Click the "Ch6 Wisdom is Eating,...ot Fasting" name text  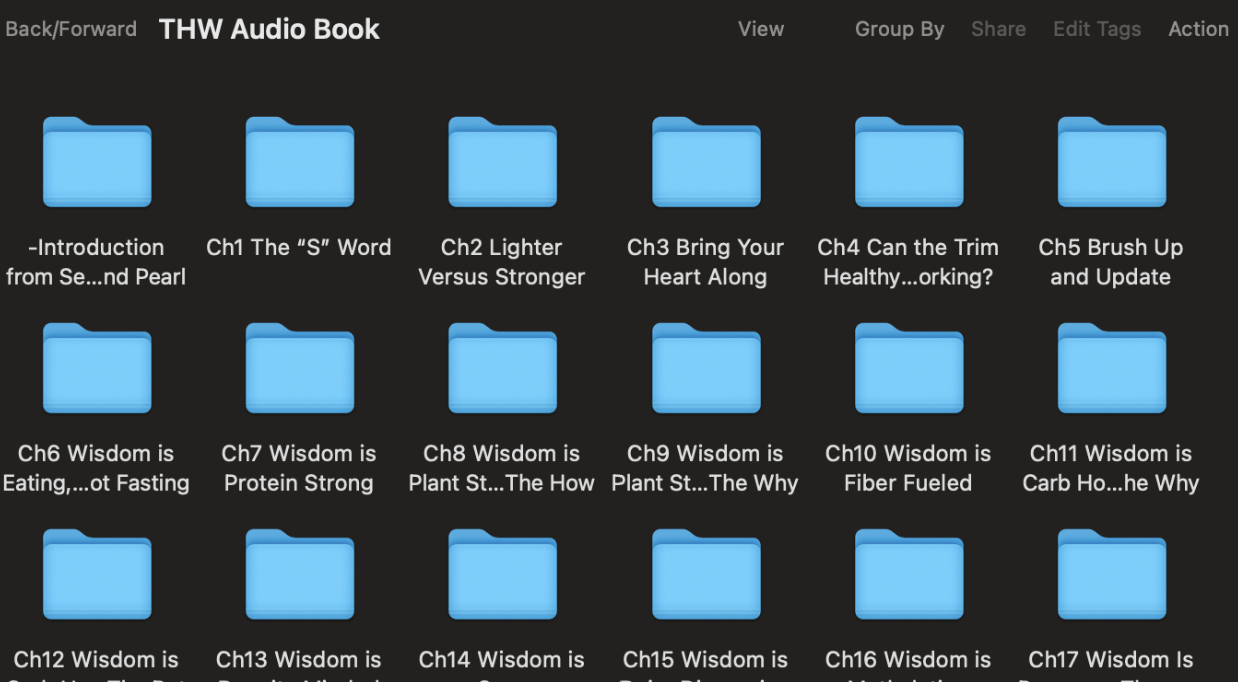pyautogui.click(x=96, y=468)
